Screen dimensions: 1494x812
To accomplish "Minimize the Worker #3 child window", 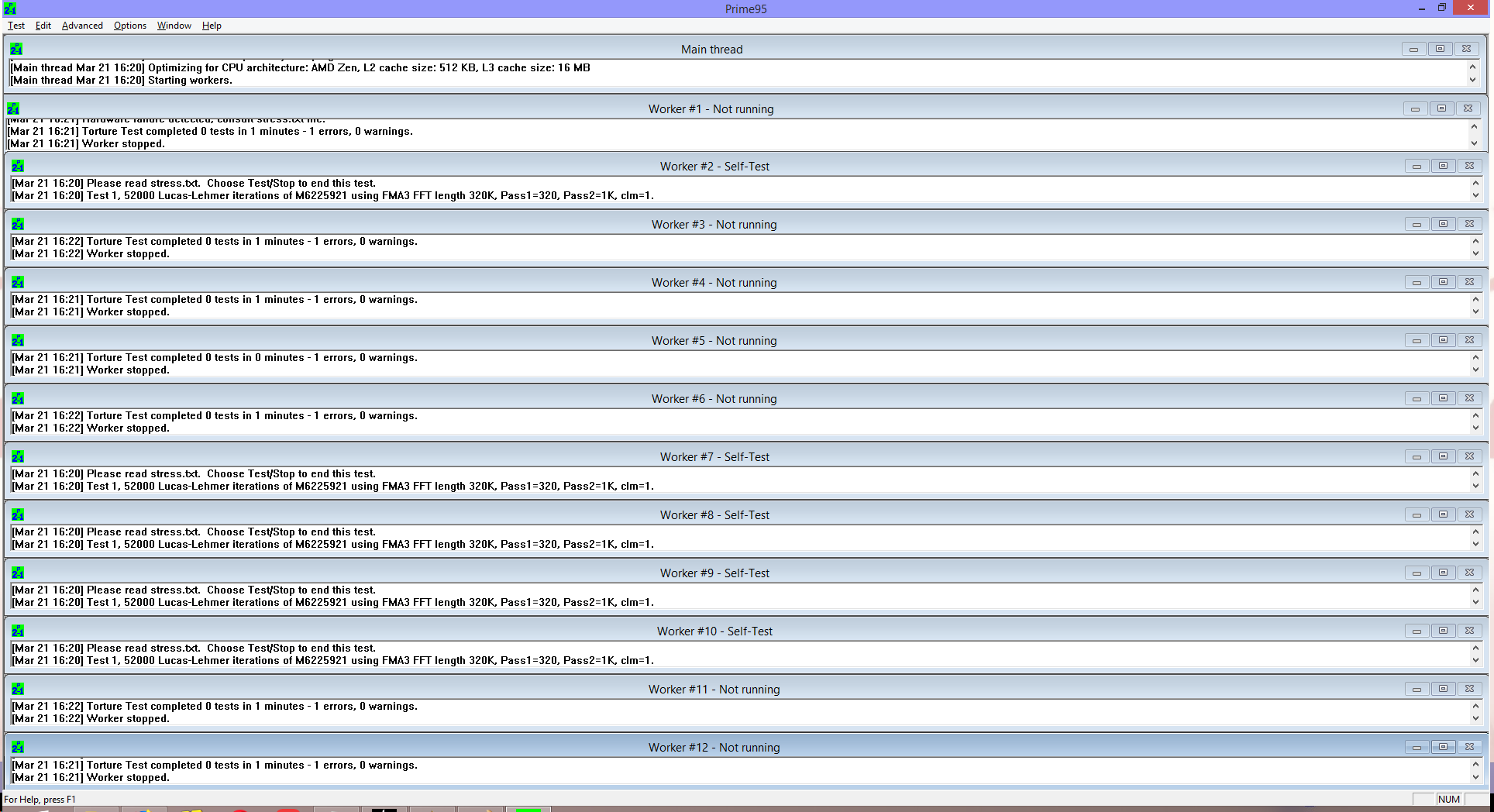I will tap(1417, 224).
